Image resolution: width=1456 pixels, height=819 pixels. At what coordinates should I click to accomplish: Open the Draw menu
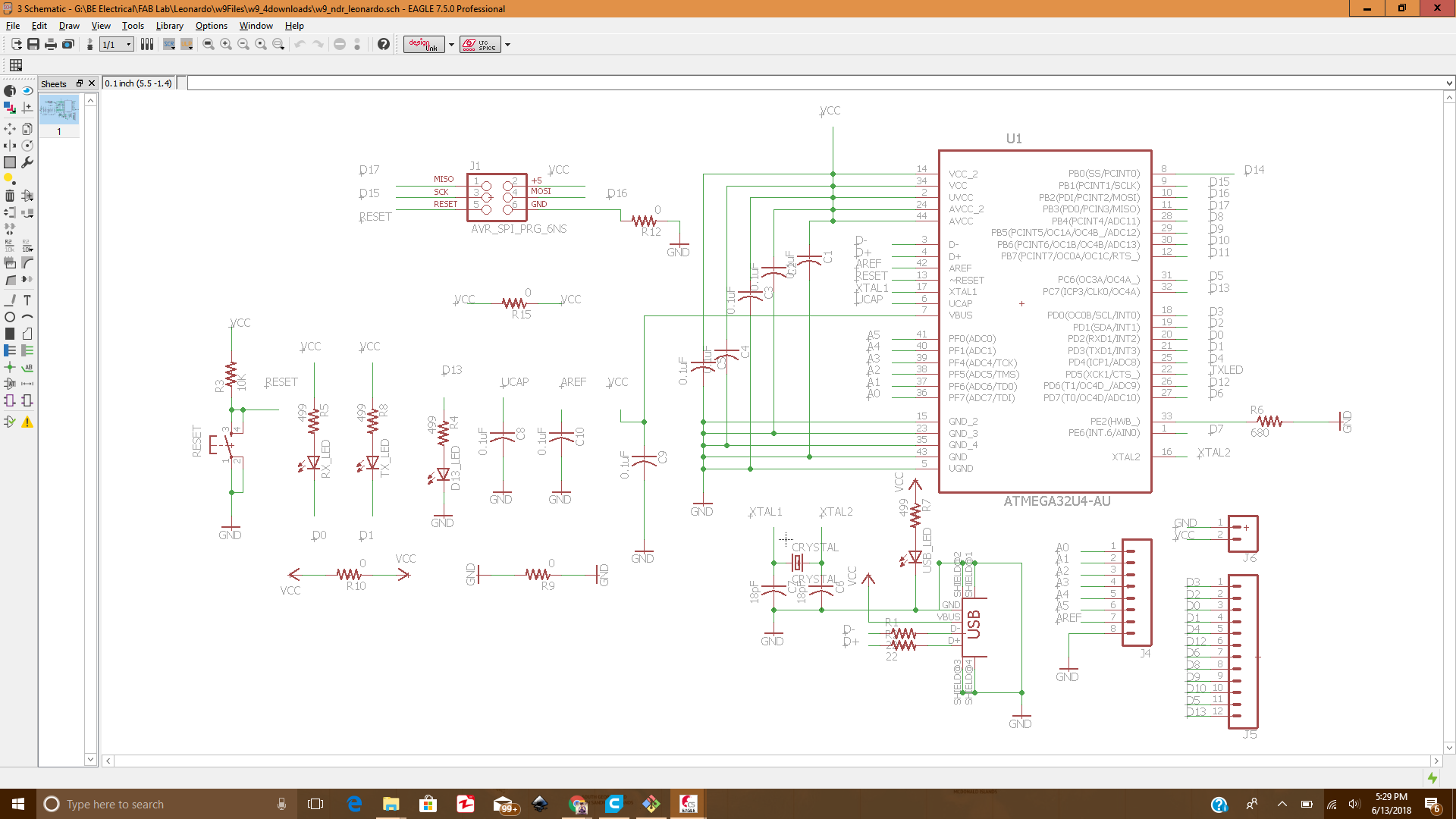[x=69, y=26]
